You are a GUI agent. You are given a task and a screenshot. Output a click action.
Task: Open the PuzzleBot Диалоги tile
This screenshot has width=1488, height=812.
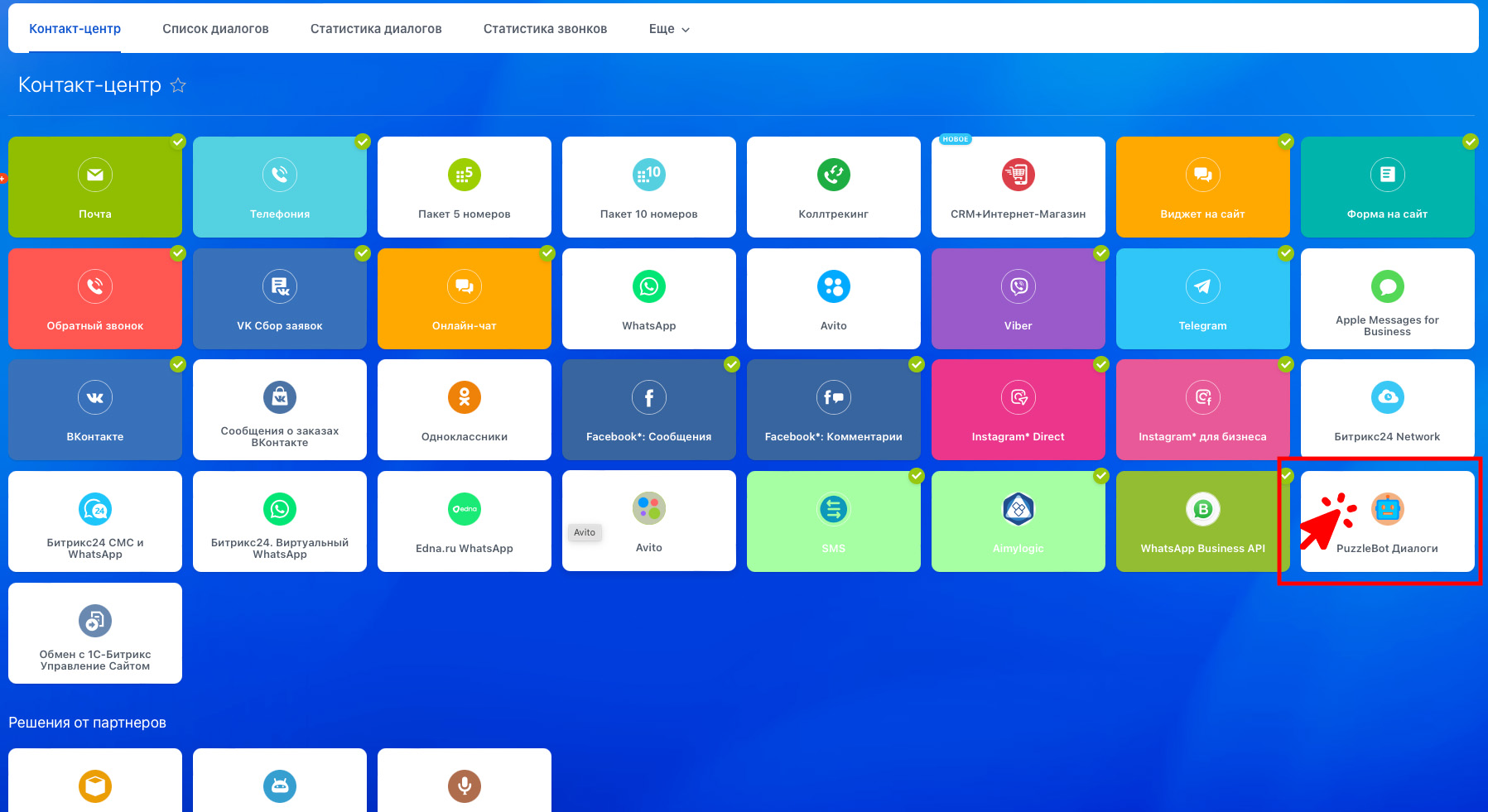(1388, 521)
